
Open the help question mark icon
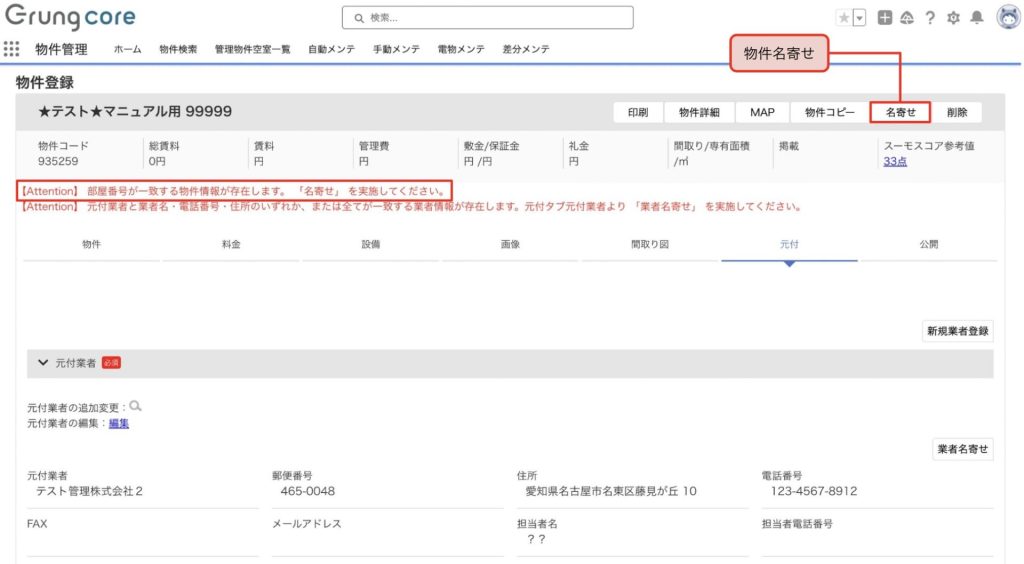coord(930,18)
